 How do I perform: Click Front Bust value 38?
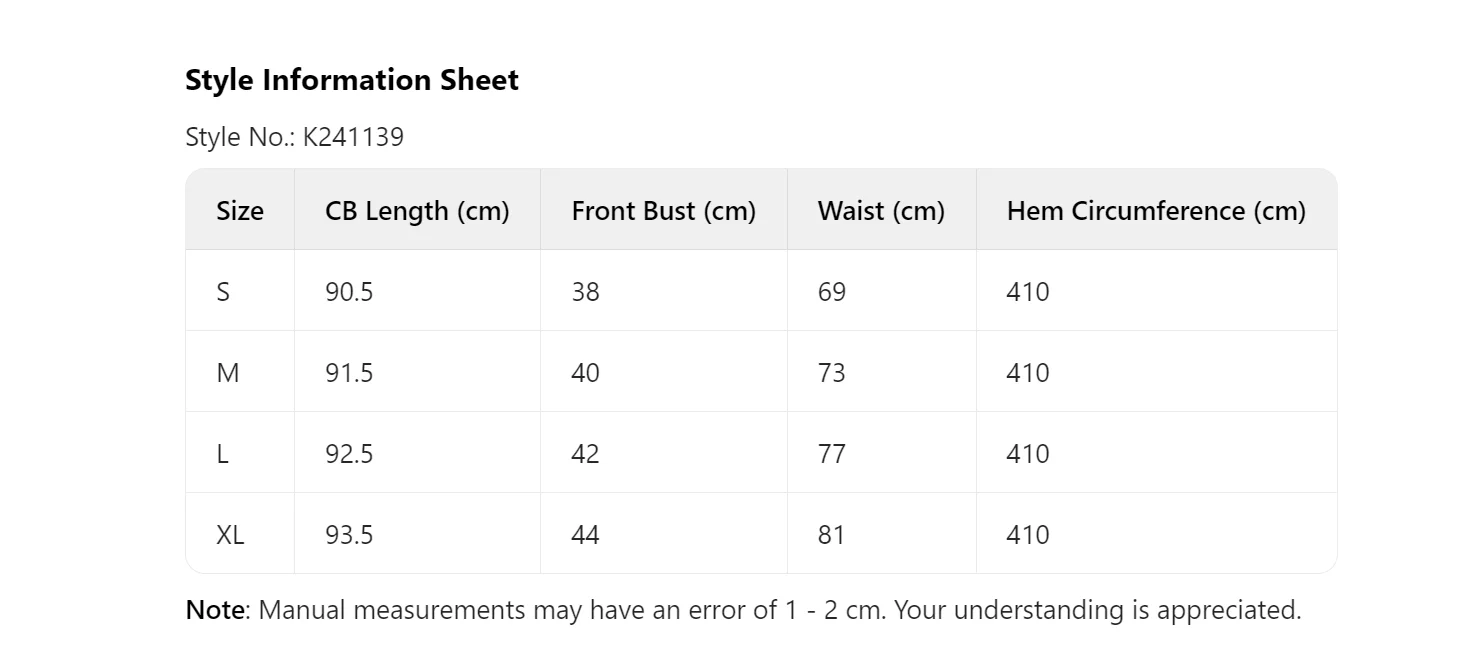(585, 292)
